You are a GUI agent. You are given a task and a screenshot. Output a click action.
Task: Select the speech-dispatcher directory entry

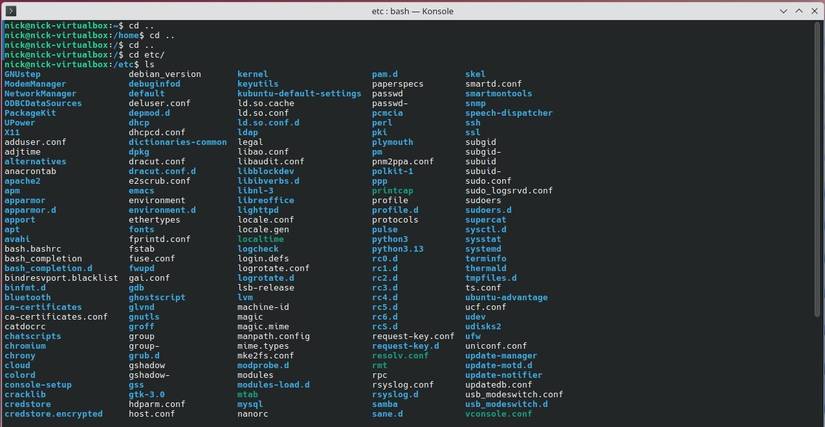click(508, 113)
